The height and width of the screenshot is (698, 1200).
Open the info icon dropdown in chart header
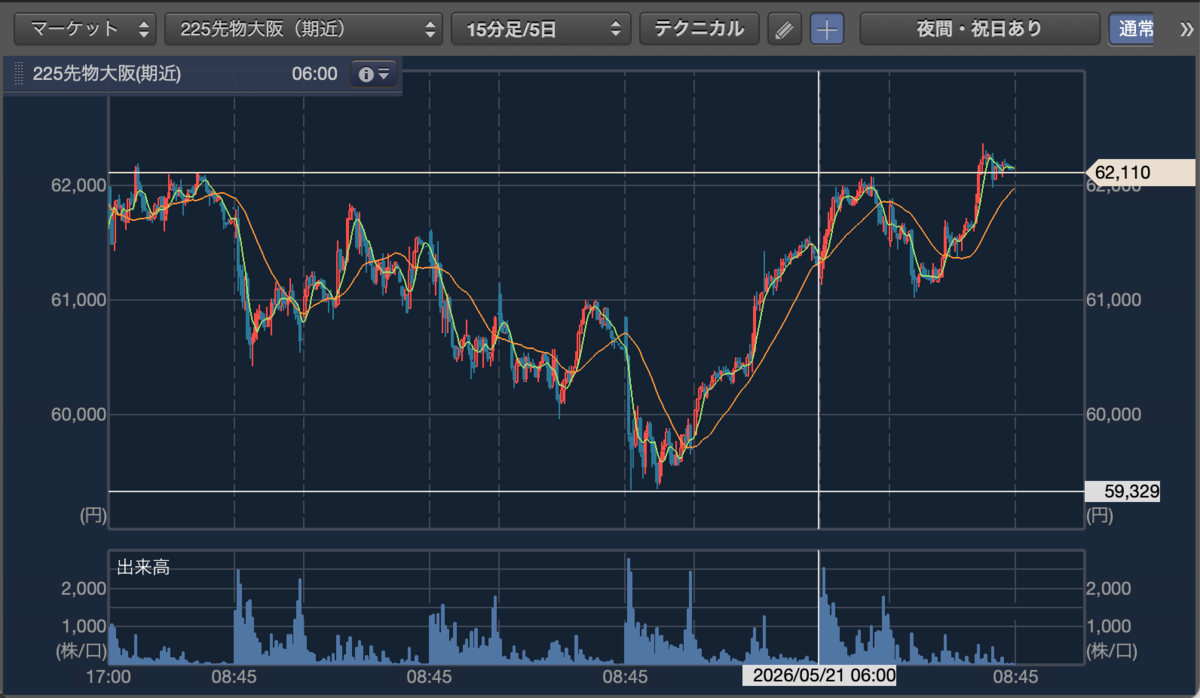pos(373,74)
